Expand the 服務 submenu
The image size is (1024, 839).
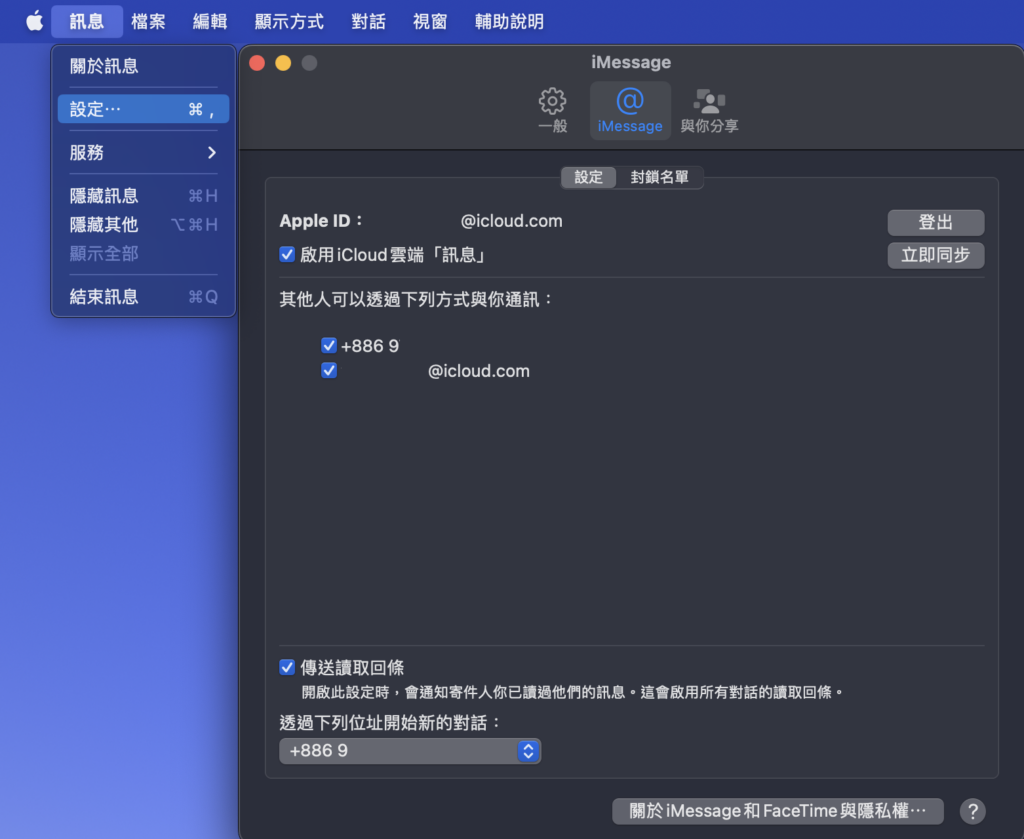pos(143,153)
